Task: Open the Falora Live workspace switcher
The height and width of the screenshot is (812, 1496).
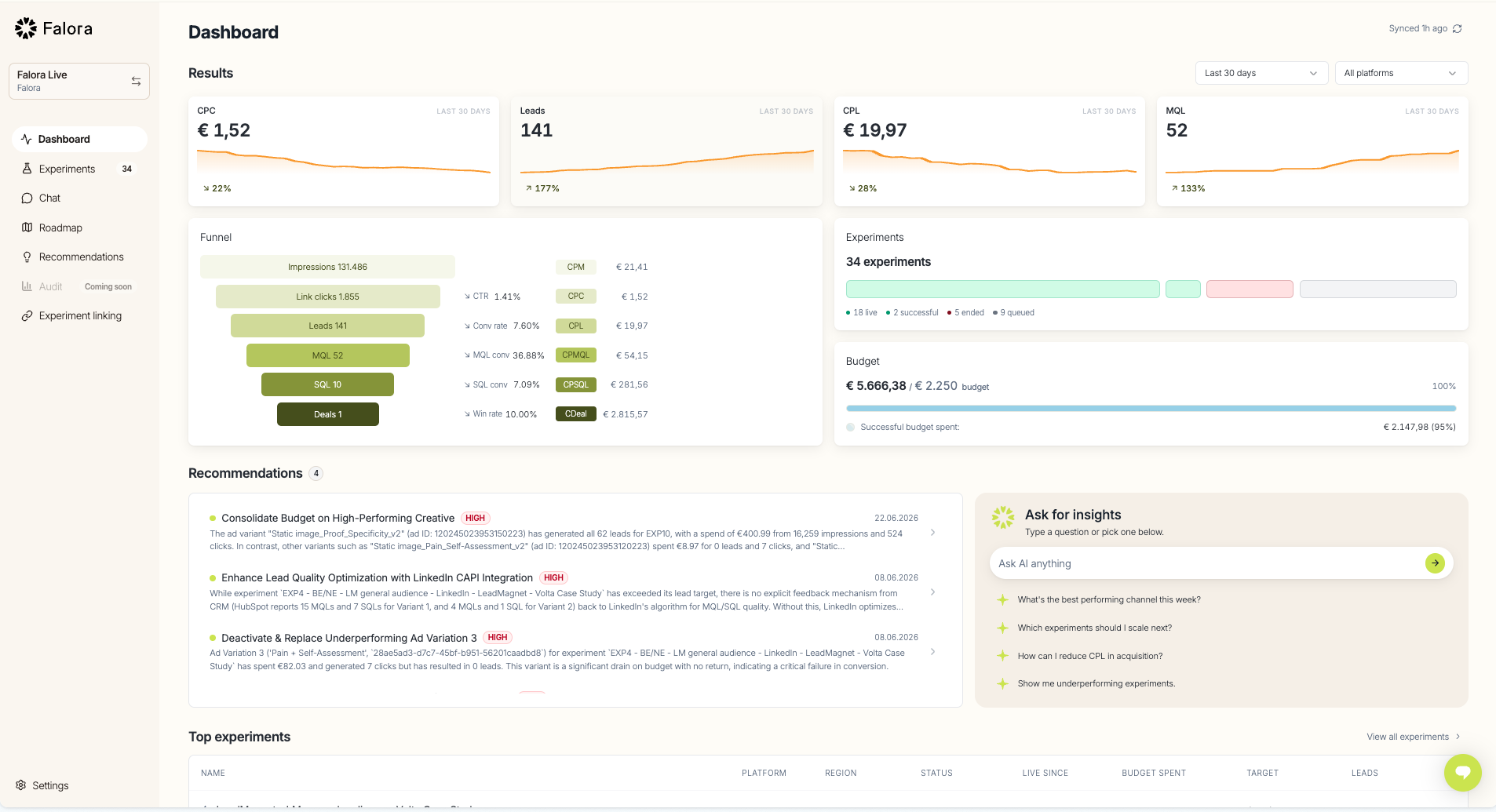Action: [79, 81]
